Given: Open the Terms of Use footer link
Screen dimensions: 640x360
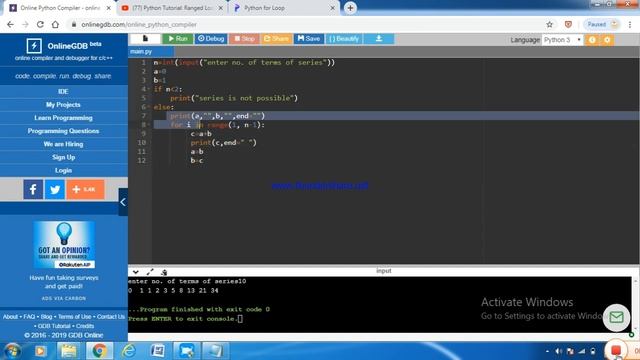Looking at the screenshot, I should click(74, 317).
